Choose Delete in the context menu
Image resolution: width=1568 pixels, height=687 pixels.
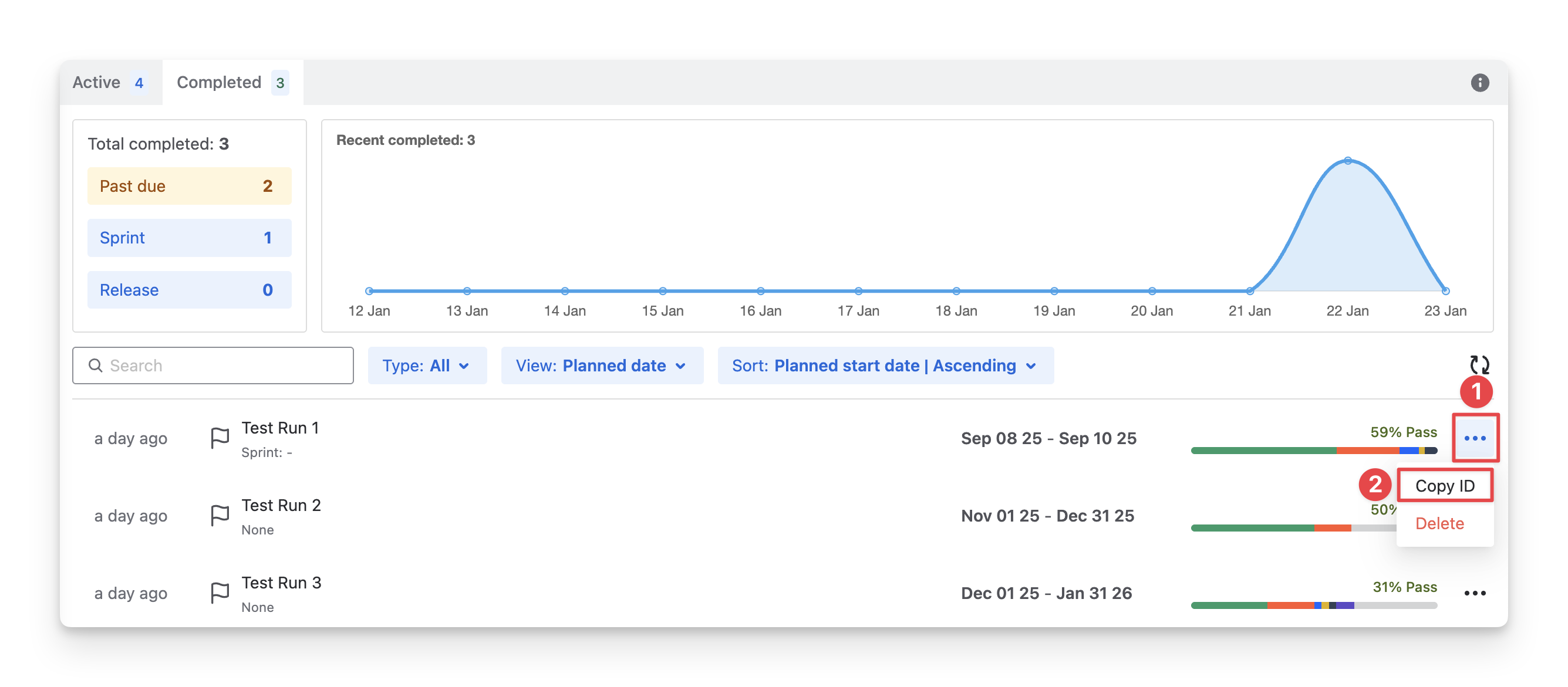(x=1439, y=523)
